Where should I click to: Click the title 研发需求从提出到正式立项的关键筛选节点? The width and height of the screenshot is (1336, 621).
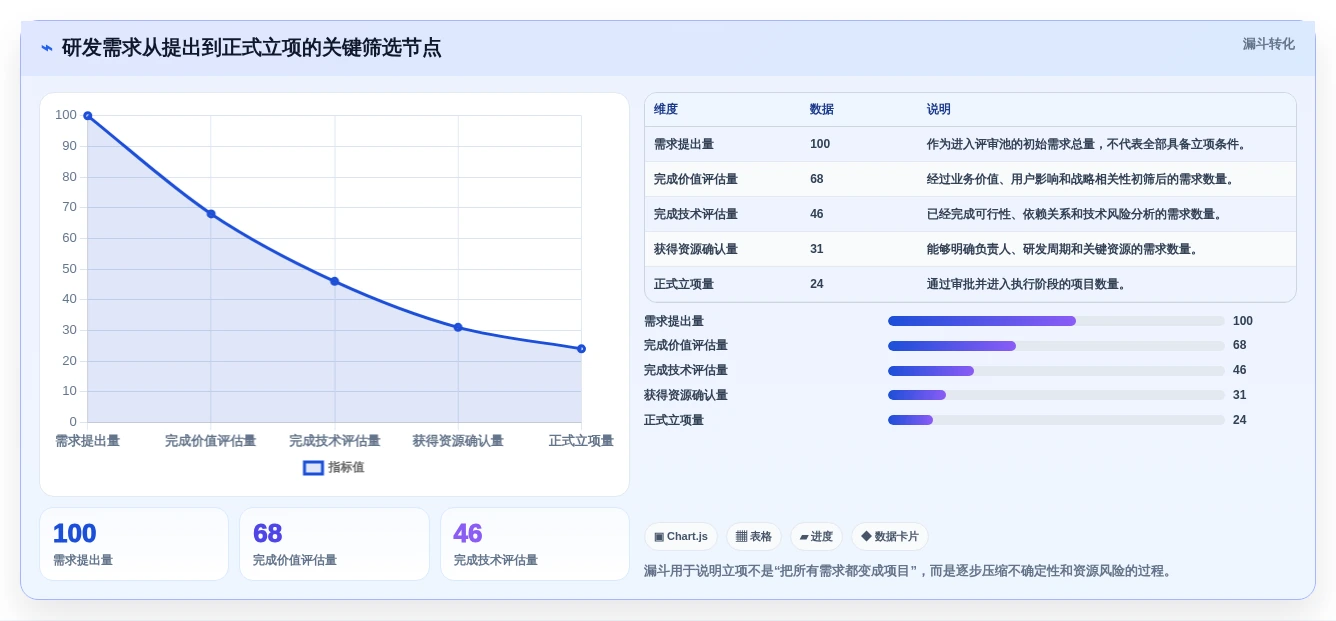251,48
